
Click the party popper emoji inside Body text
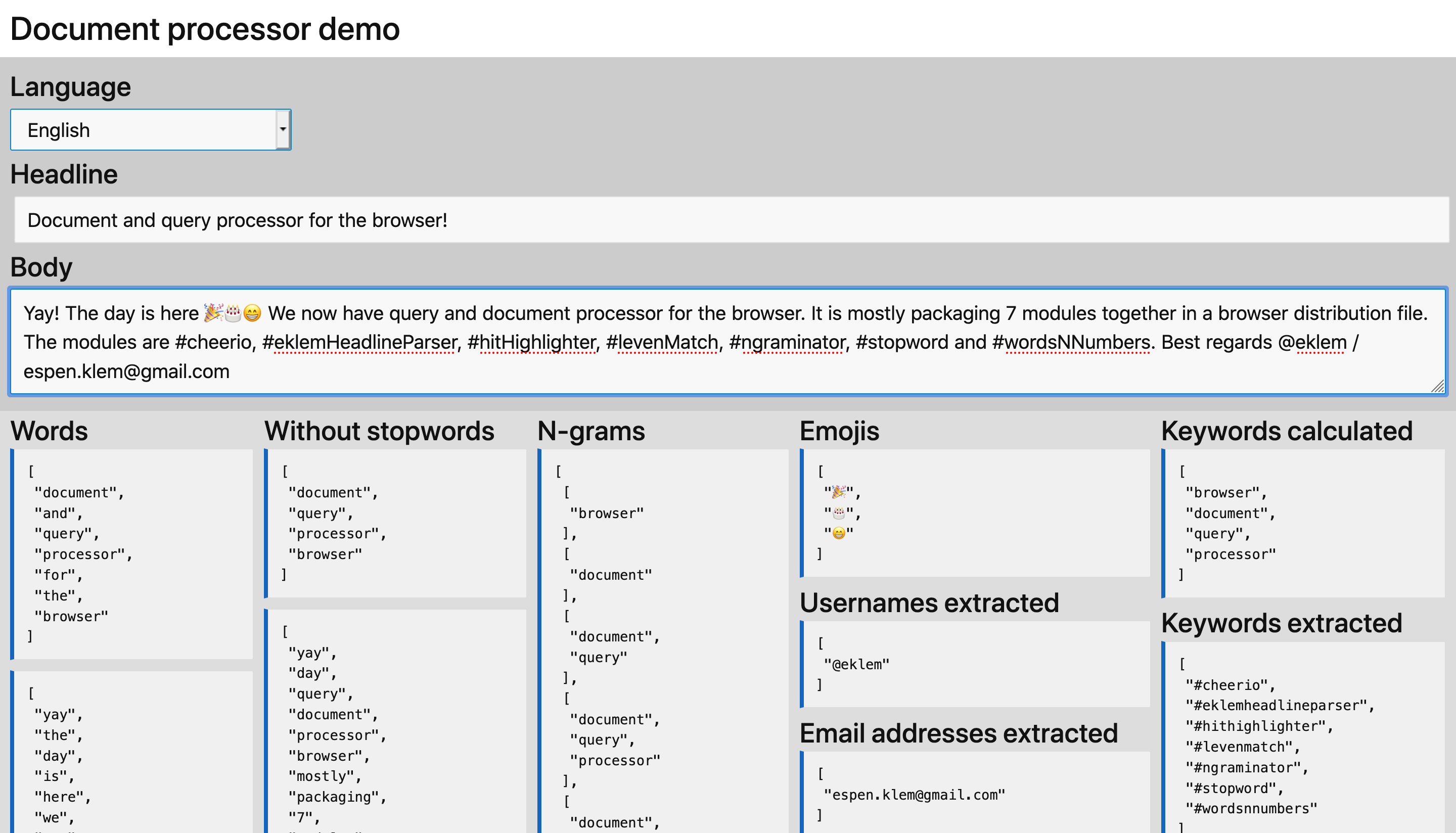[x=214, y=313]
